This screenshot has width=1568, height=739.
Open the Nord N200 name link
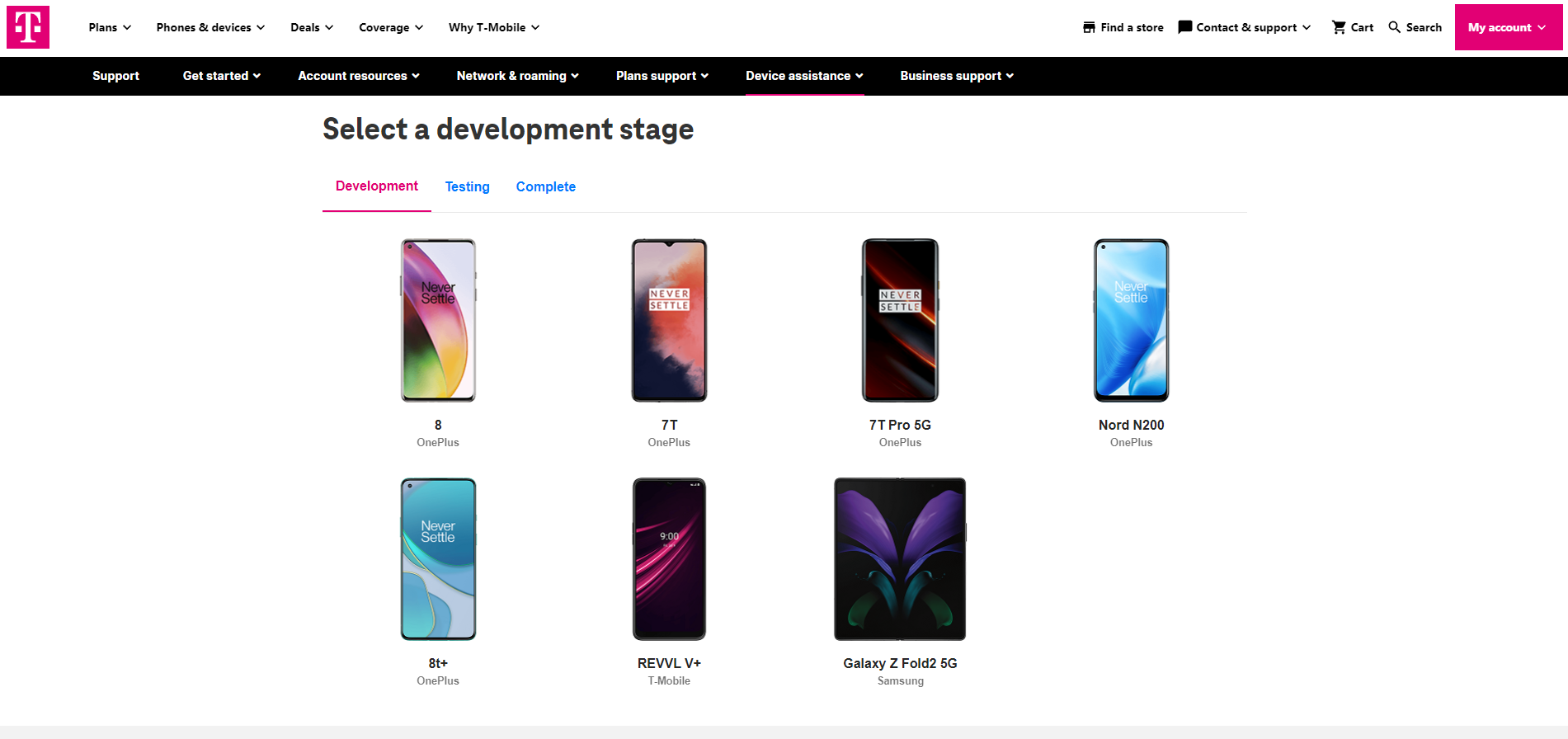coord(1131,425)
